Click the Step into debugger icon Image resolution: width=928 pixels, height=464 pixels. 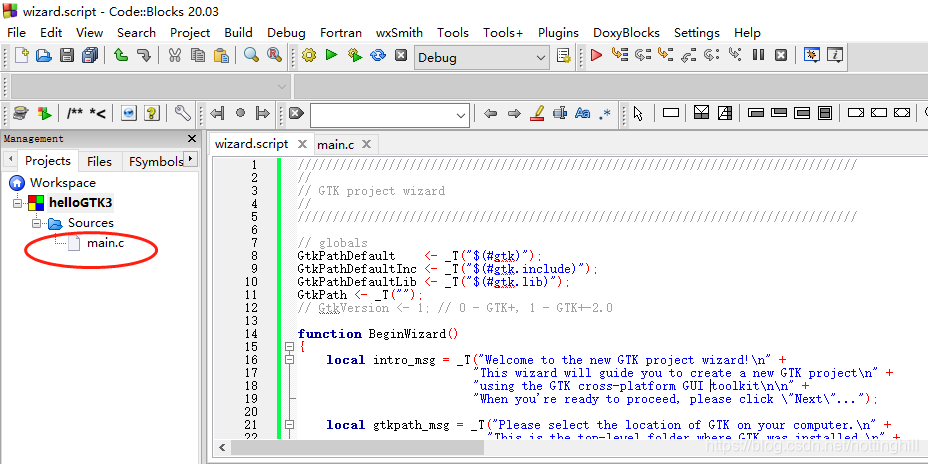pyautogui.click(x=666, y=55)
